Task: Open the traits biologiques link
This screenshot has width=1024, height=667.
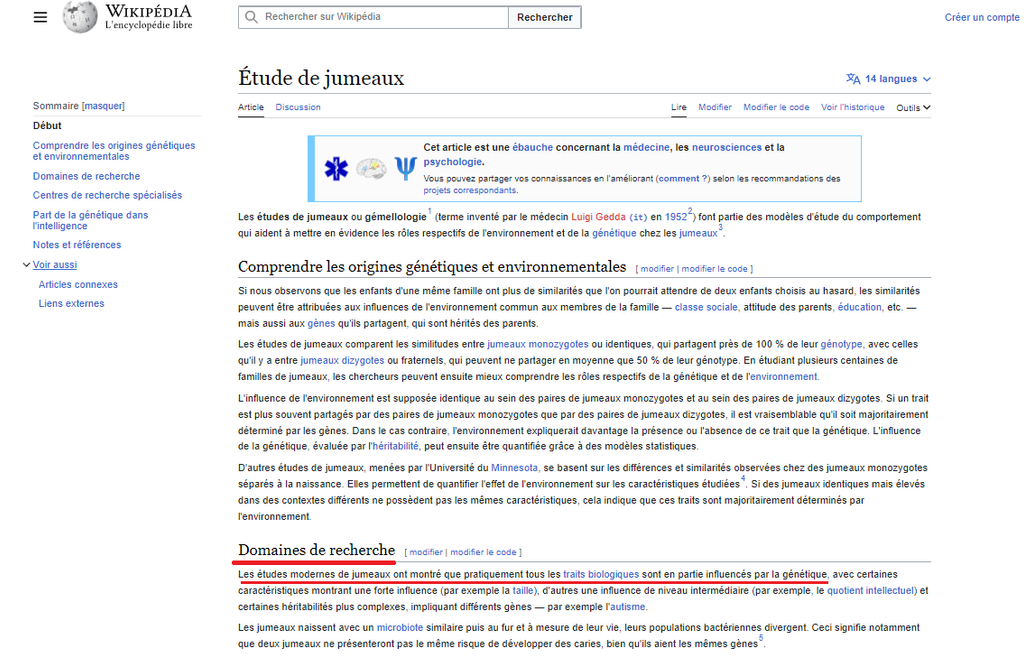Action: [x=601, y=574]
